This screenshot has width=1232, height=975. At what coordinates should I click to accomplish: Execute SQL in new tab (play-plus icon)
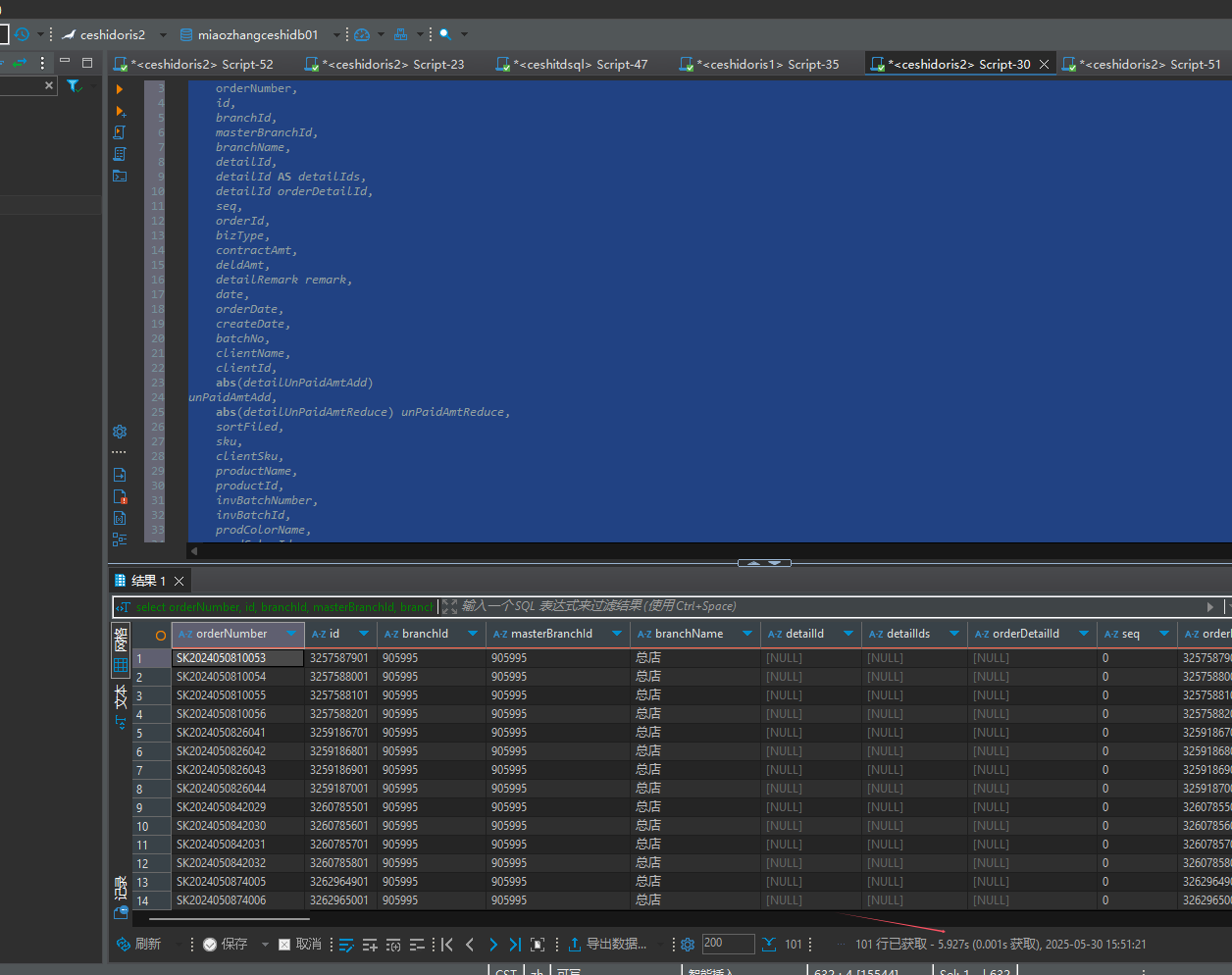pyautogui.click(x=120, y=111)
